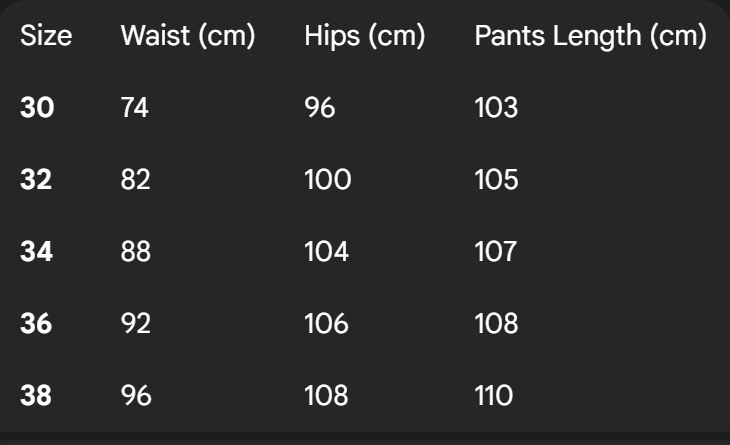Click pants length 110 for size 38
730x445 pixels.
click(494, 395)
